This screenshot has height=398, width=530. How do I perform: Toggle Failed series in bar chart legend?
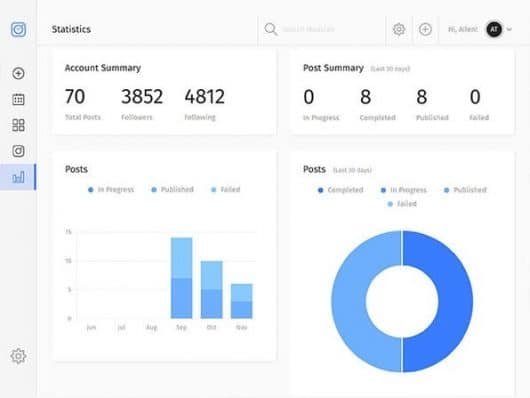coord(225,190)
